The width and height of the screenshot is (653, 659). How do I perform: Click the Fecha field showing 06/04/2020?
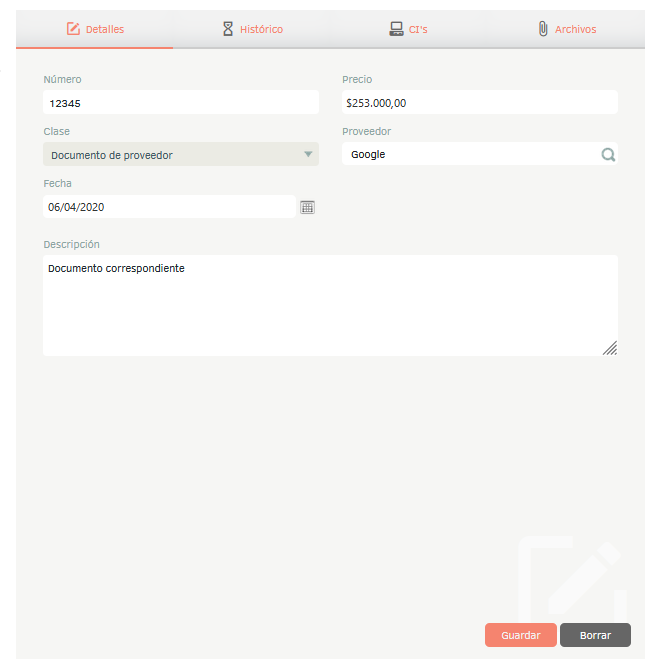coord(168,207)
